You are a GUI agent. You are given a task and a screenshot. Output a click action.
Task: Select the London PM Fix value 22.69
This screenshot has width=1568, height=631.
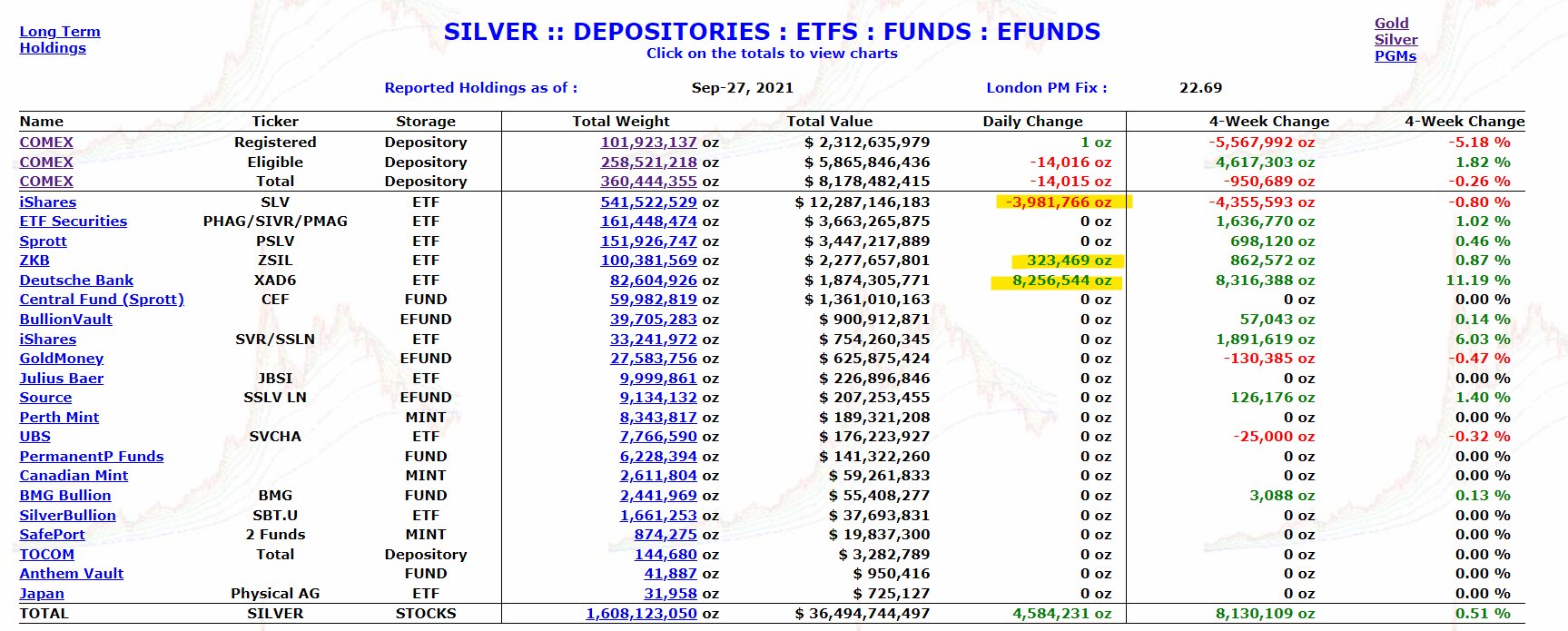pos(1200,88)
